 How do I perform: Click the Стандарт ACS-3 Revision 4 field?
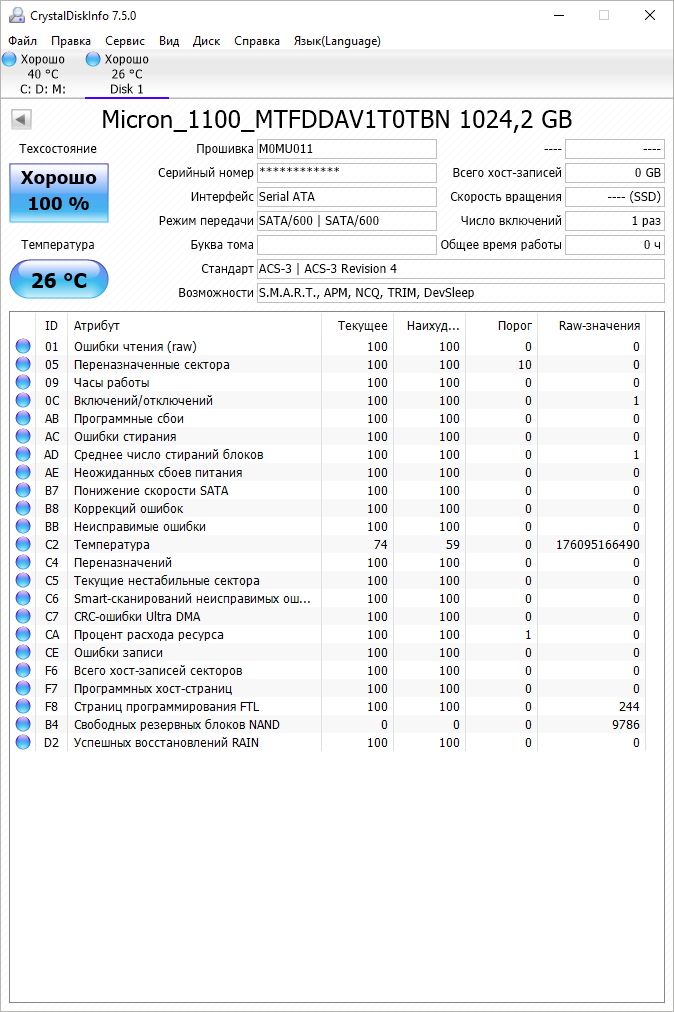point(460,268)
